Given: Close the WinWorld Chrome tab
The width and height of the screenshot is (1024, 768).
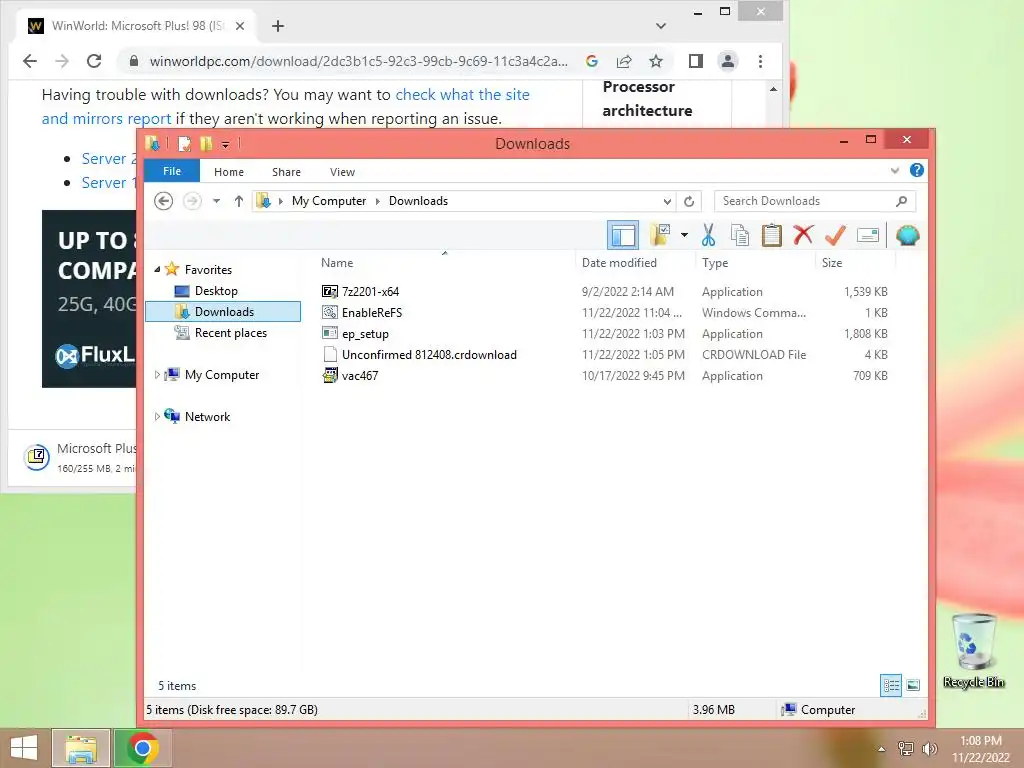Looking at the screenshot, I should pyautogui.click(x=240, y=25).
